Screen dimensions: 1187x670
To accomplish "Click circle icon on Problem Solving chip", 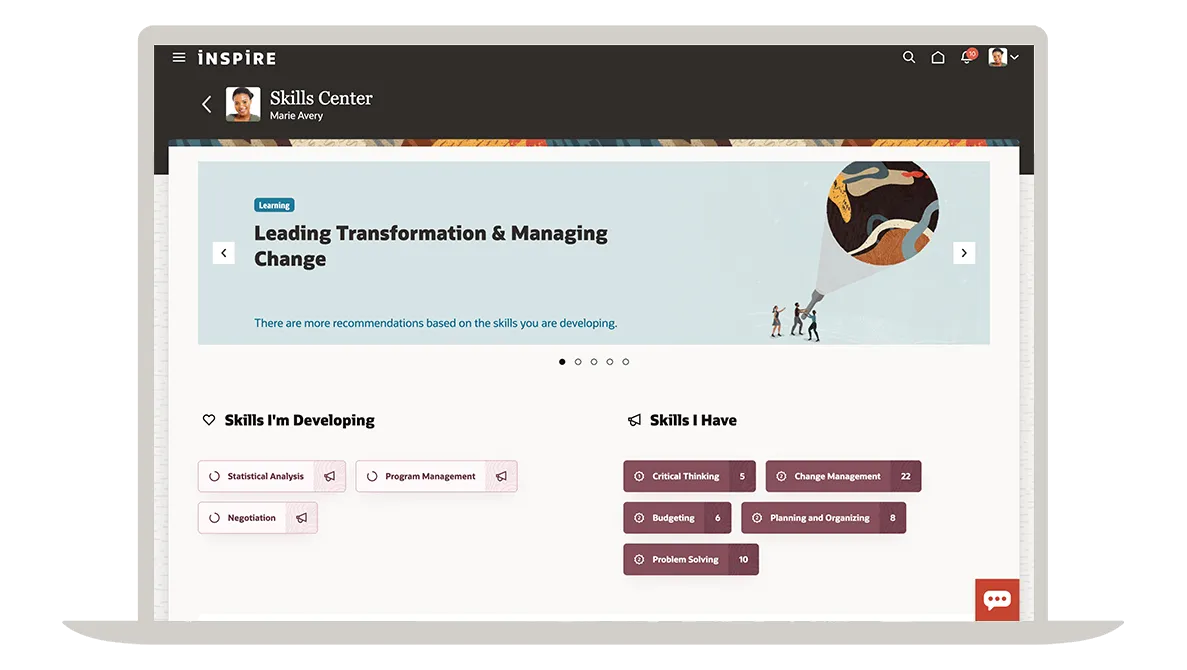I will click(x=639, y=559).
